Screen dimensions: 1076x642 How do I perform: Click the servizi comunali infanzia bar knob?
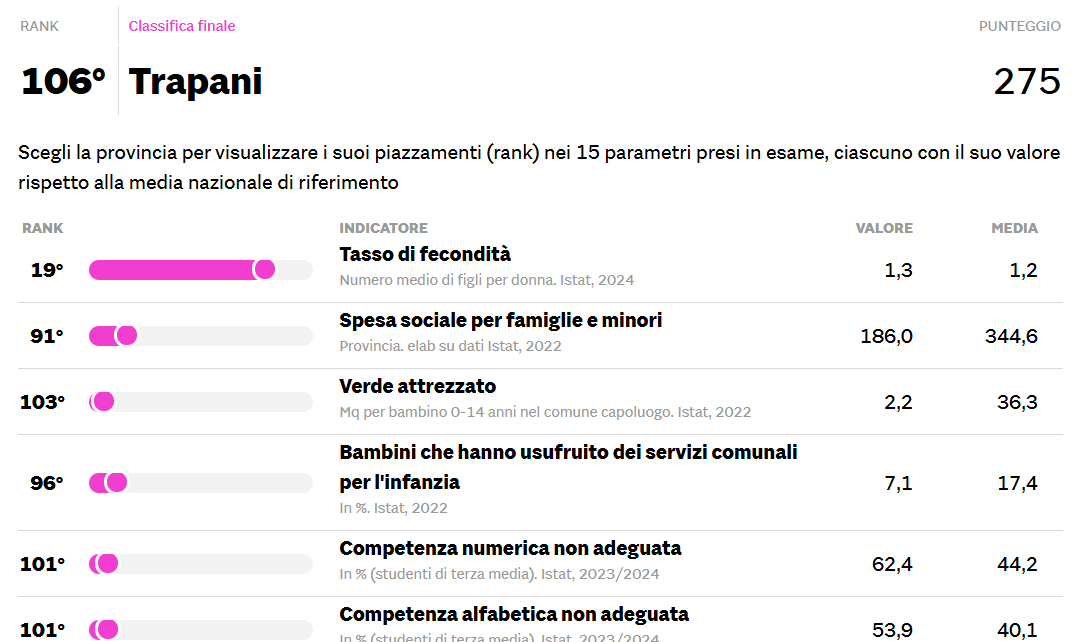tap(116, 483)
